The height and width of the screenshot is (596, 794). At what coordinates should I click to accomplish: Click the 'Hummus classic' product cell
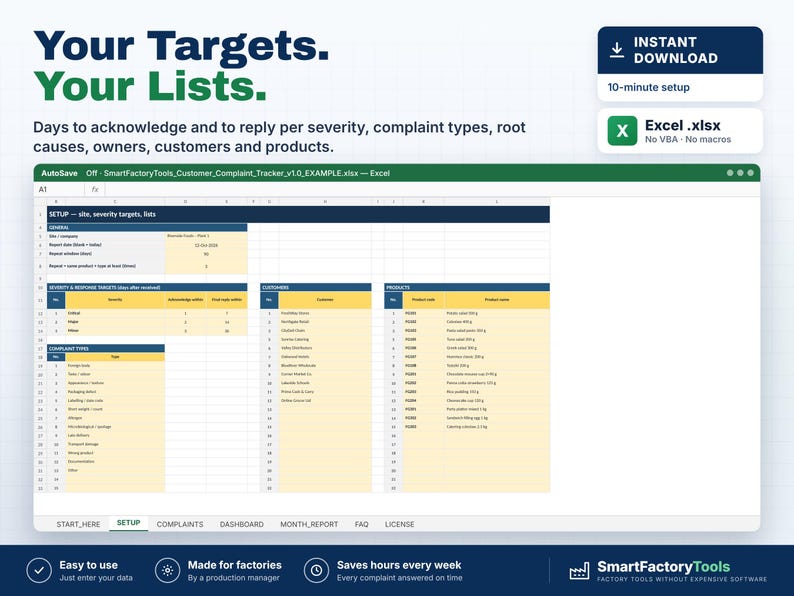[x=497, y=357]
